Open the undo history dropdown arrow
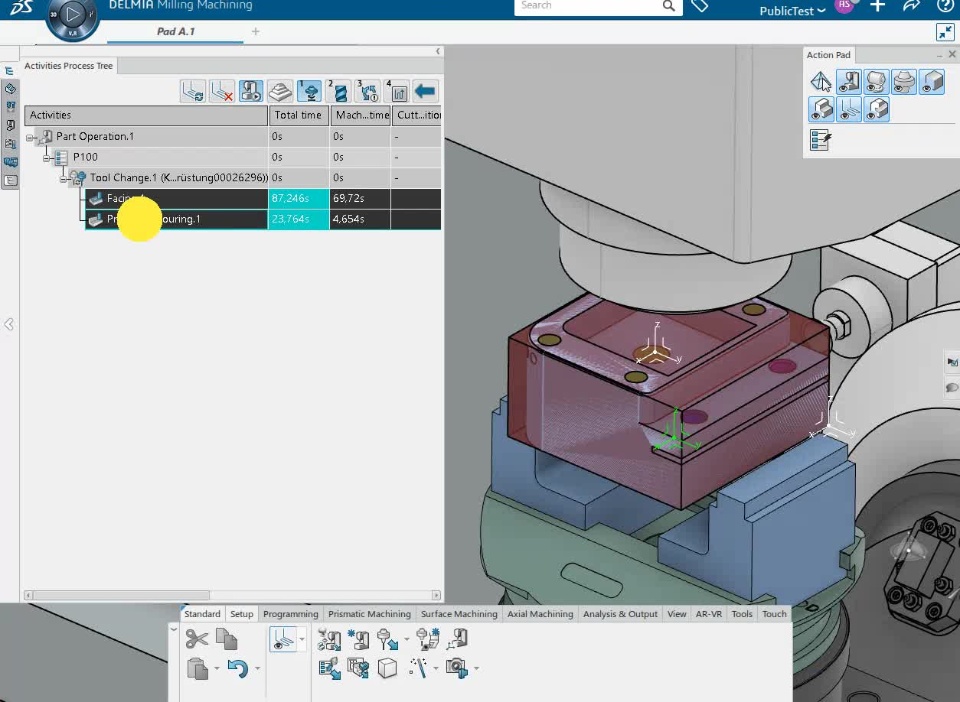This screenshot has height=702, width=960. pyautogui.click(x=257, y=668)
